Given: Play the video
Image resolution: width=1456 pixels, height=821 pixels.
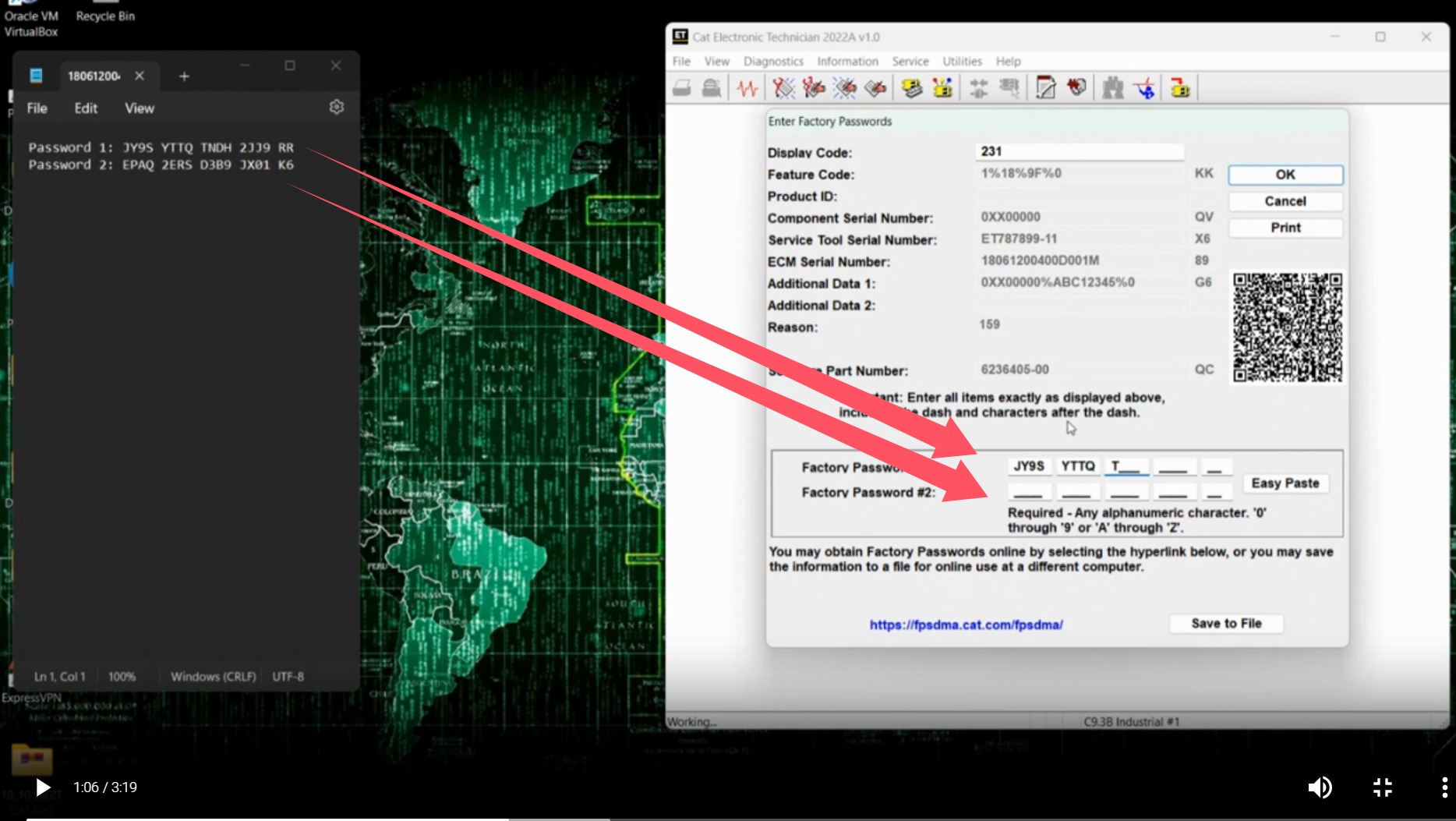Looking at the screenshot, I should pos(43,787).
